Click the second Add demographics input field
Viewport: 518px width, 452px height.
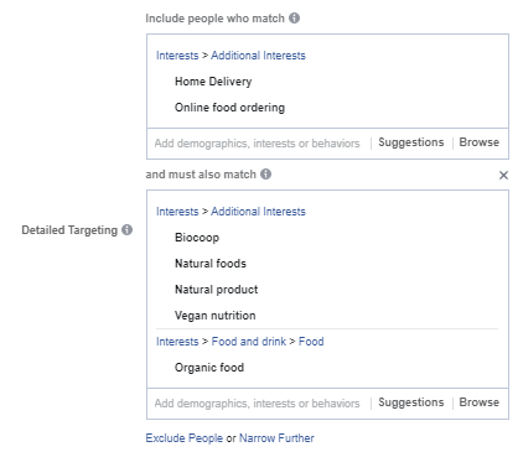[257, 403]
